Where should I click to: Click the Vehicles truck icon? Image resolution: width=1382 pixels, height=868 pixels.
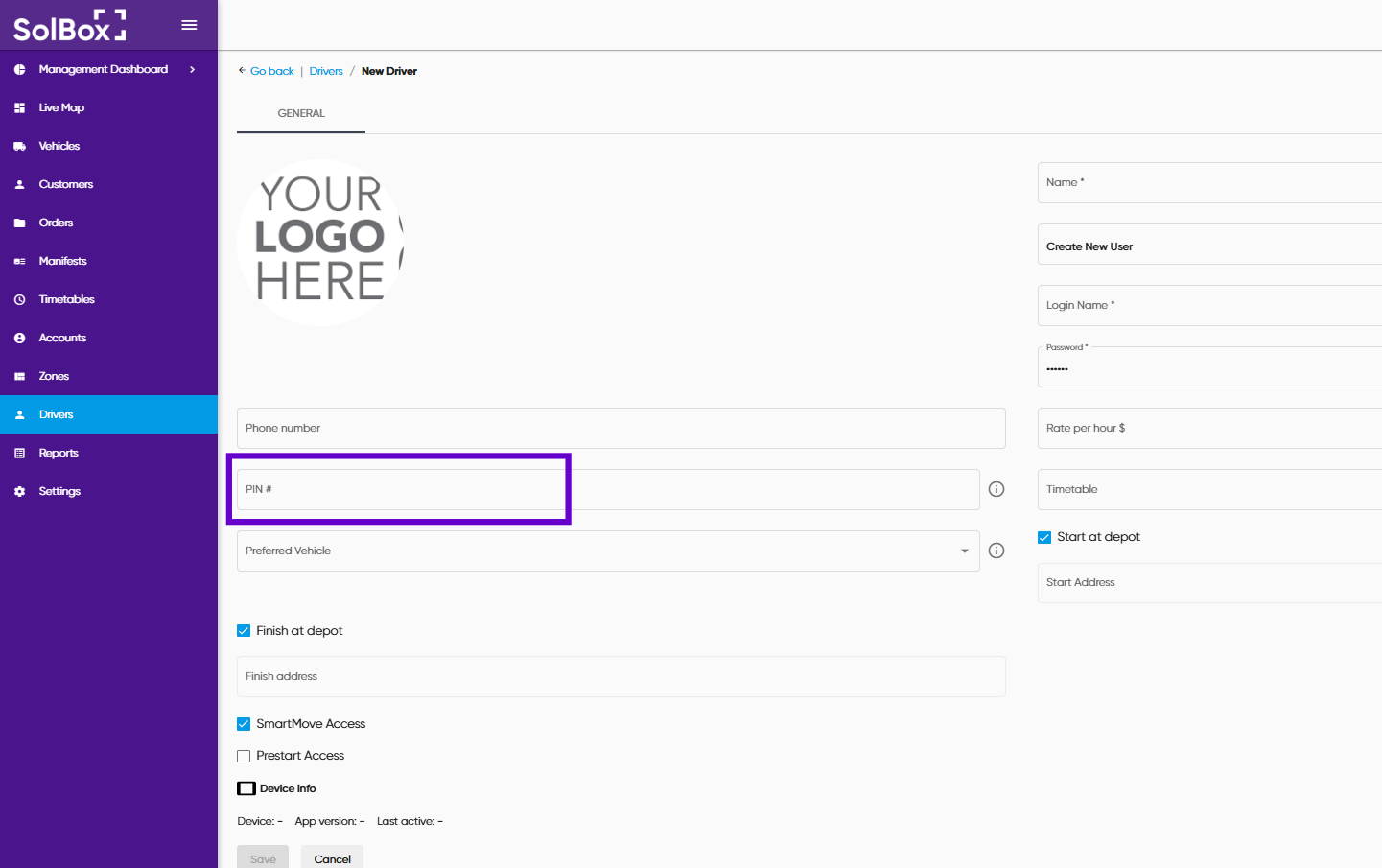(x=19, y=147)
